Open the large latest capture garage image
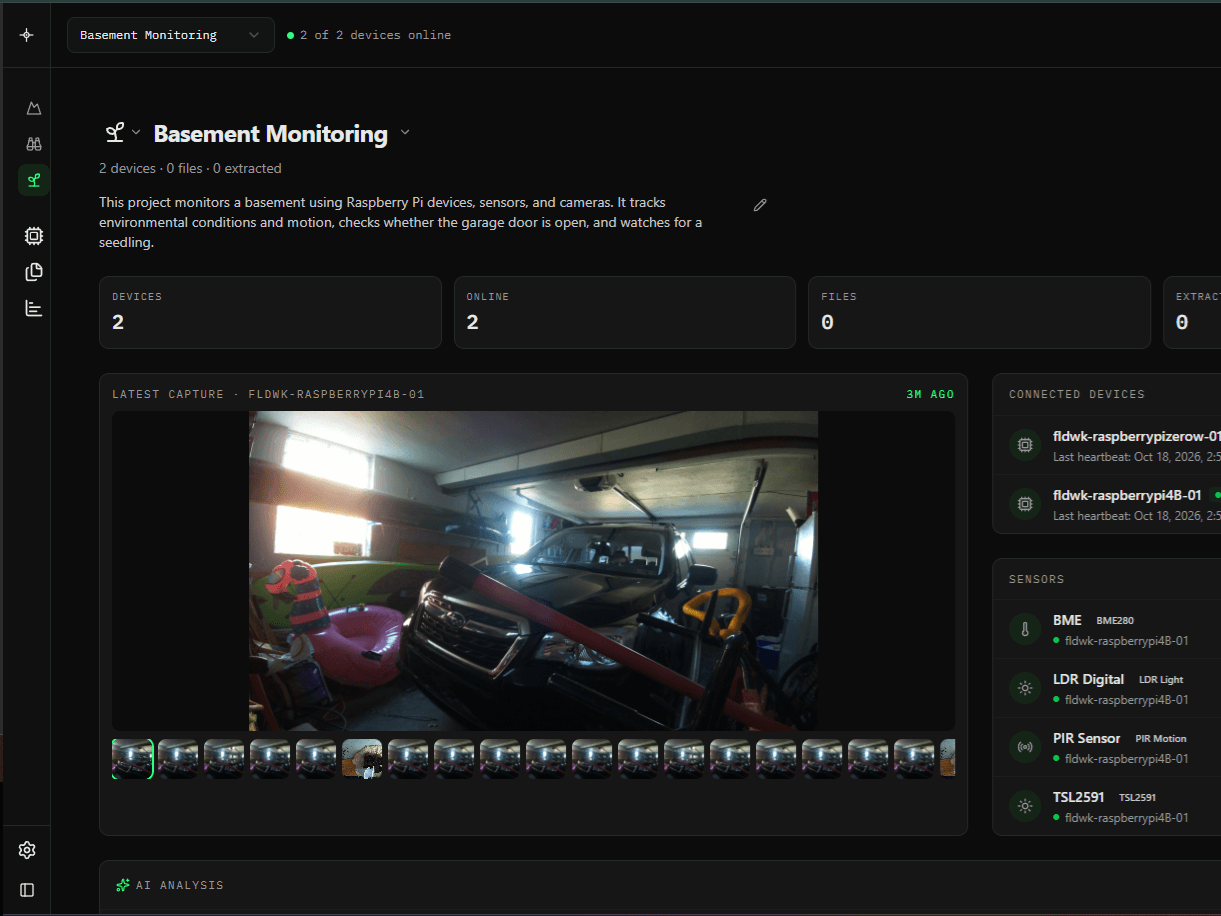This screenshot has width=1221, height=916. pos(533,571)
